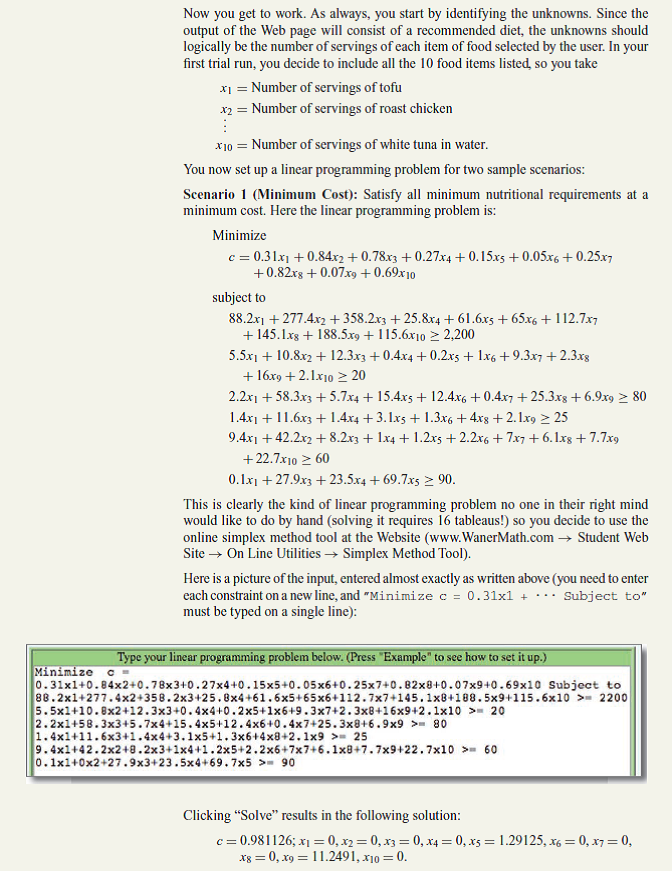
Task: Click the sentence starting 'You now set up a linear programming problem'
Action: pyautogui.click(x=384, y=169)
